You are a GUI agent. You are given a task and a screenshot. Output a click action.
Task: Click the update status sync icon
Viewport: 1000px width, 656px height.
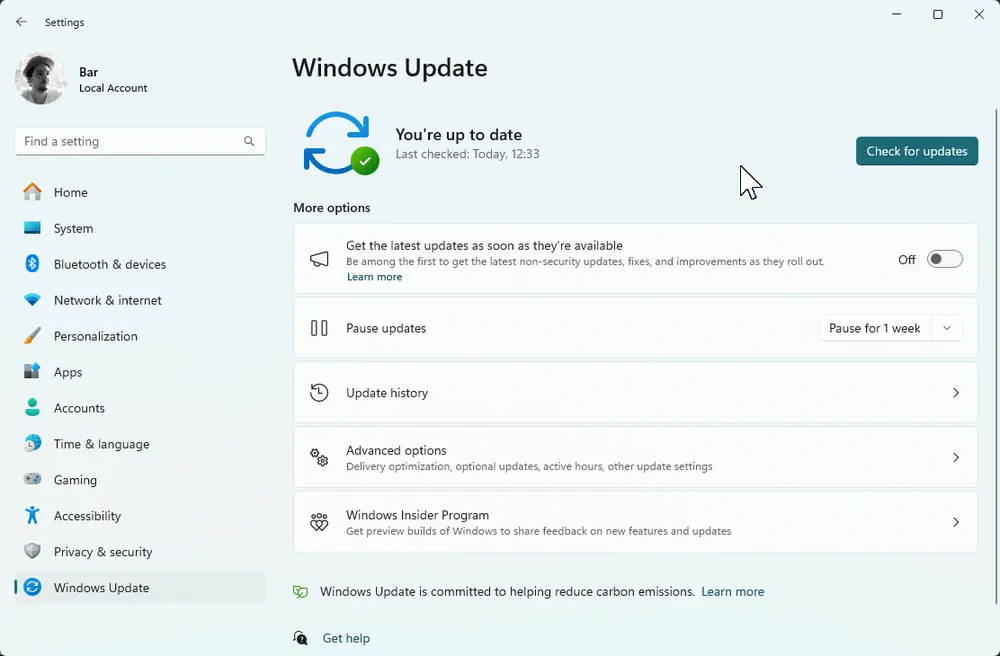pyautogui.click(x=341, y=143)
